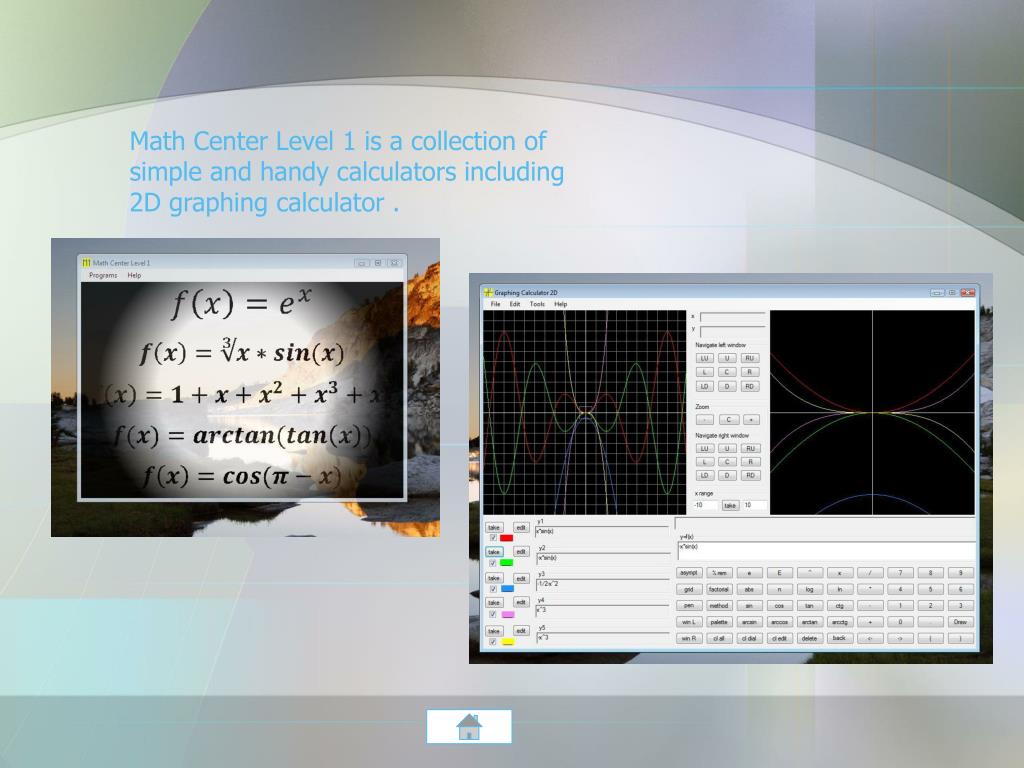This screenshot has width=1024, height=768.
Task: Click the win L keypad button
Action: coord(689,622)
